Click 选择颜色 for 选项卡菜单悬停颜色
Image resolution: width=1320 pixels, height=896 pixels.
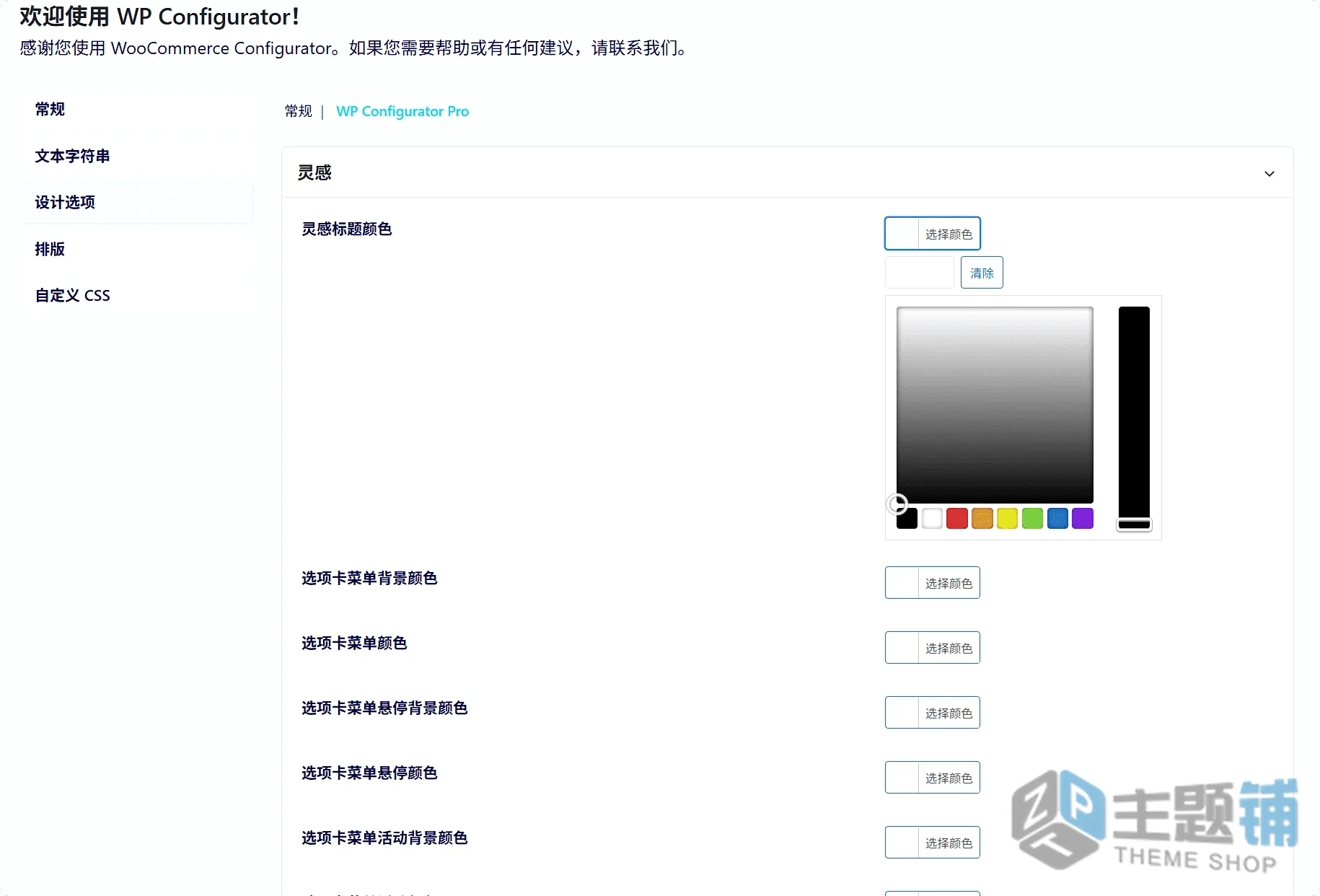[933, 778]
